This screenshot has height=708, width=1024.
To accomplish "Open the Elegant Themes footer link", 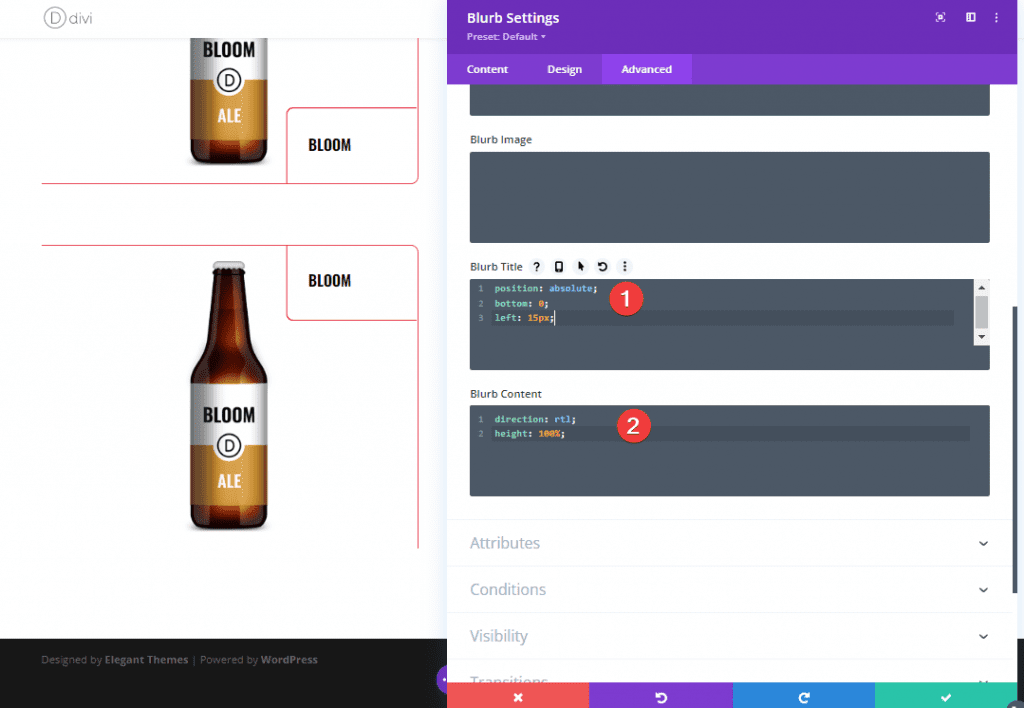I will click(146, 660).
